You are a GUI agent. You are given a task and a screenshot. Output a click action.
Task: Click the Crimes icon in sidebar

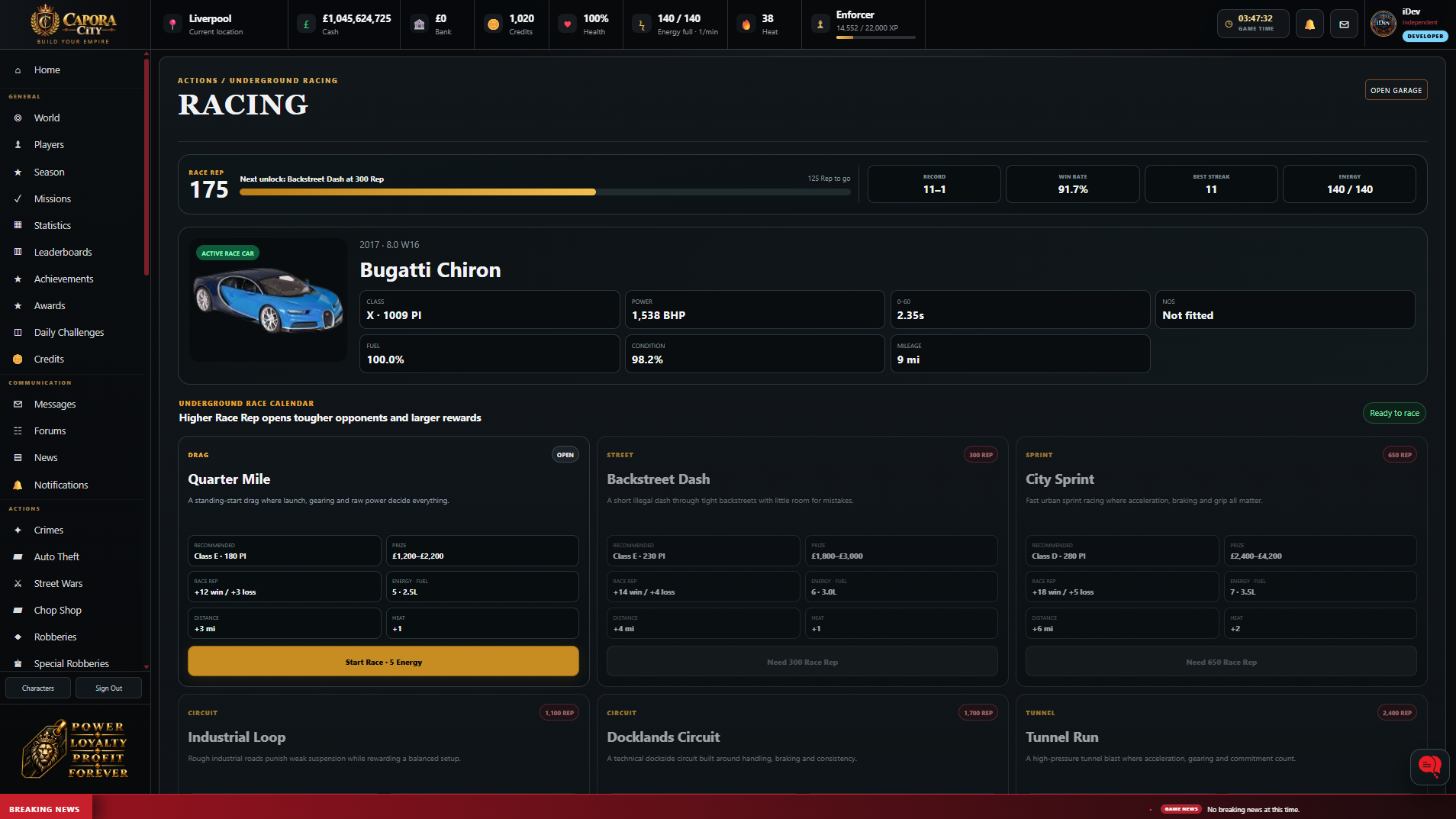coord(18,530)
